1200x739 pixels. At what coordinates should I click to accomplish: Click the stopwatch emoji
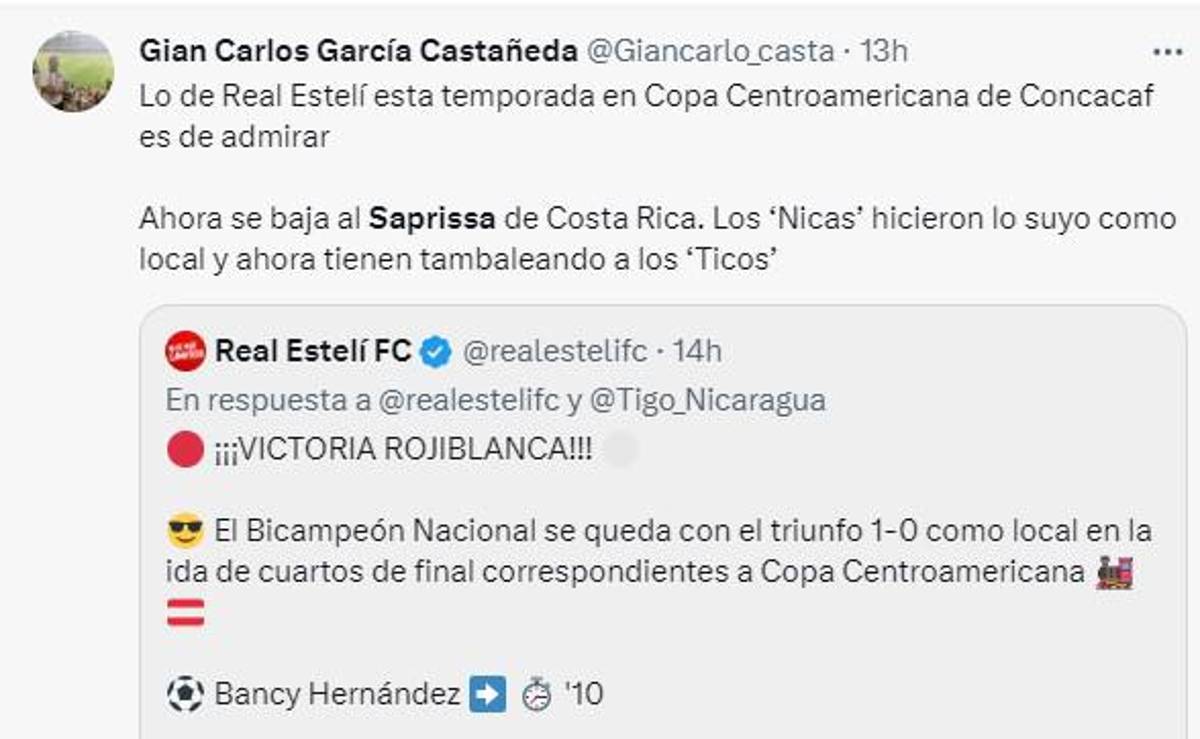coord(537,694)
